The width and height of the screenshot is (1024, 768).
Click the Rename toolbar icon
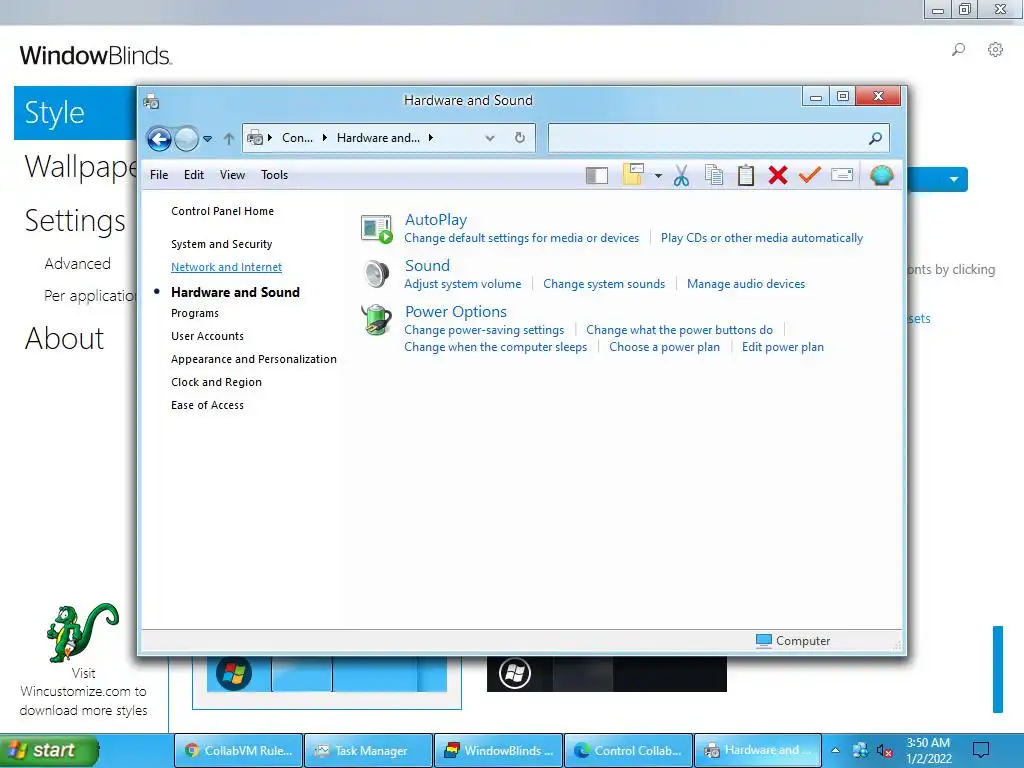click(842, 174)
